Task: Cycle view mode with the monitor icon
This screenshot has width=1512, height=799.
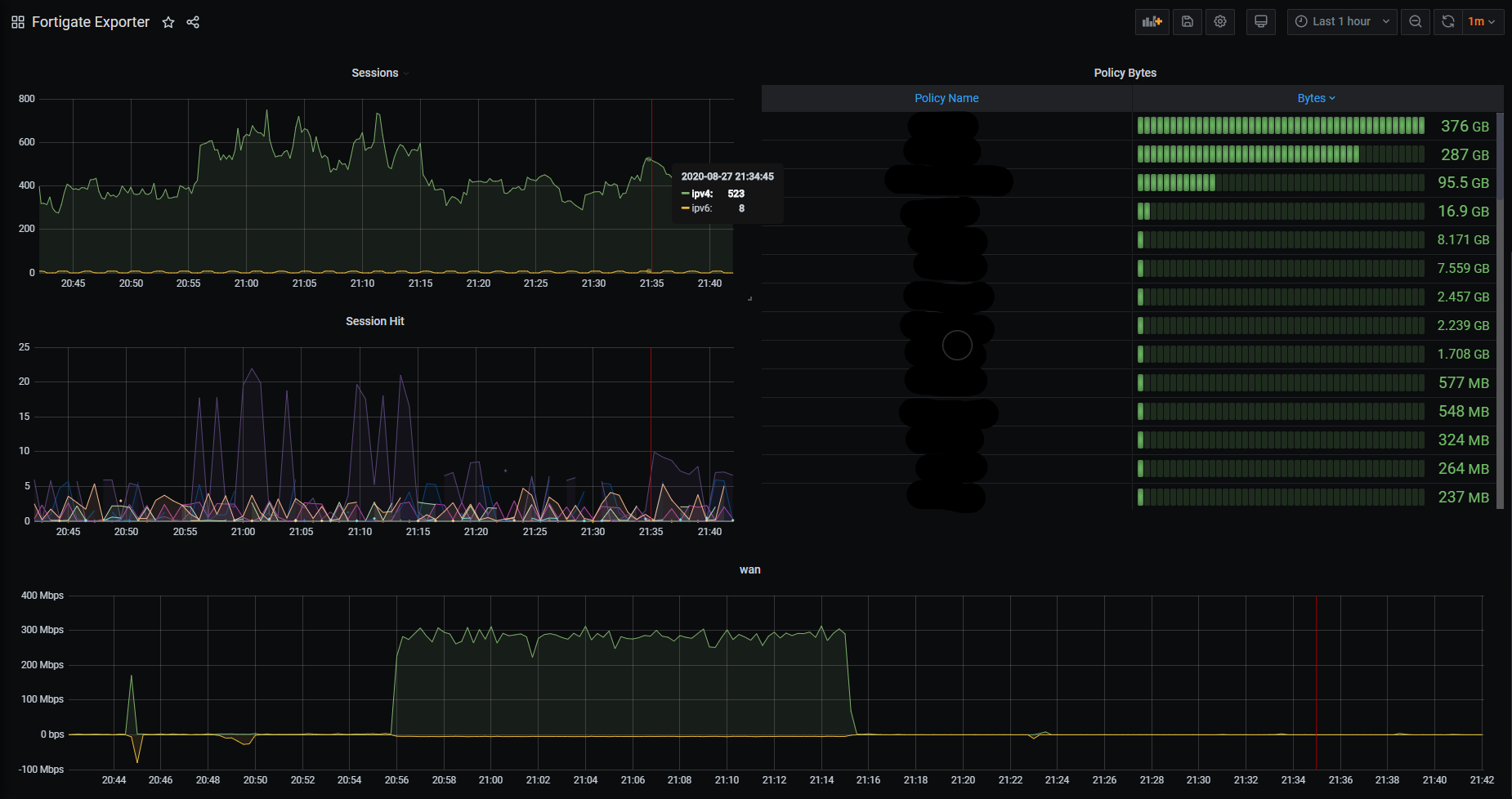Action: coord(1261,22)
